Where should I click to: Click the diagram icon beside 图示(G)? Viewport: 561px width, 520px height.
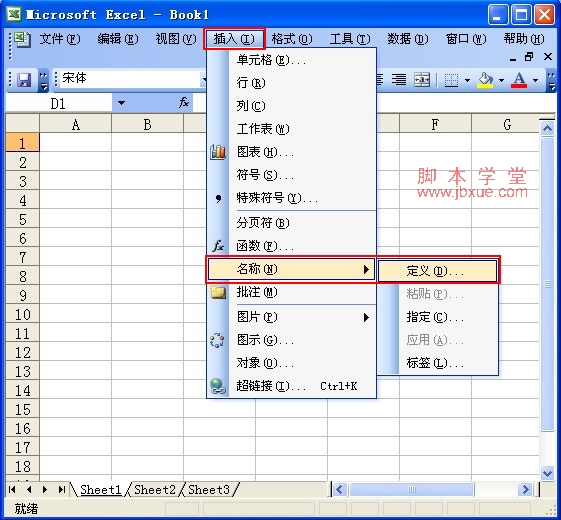tap(217, 340)
